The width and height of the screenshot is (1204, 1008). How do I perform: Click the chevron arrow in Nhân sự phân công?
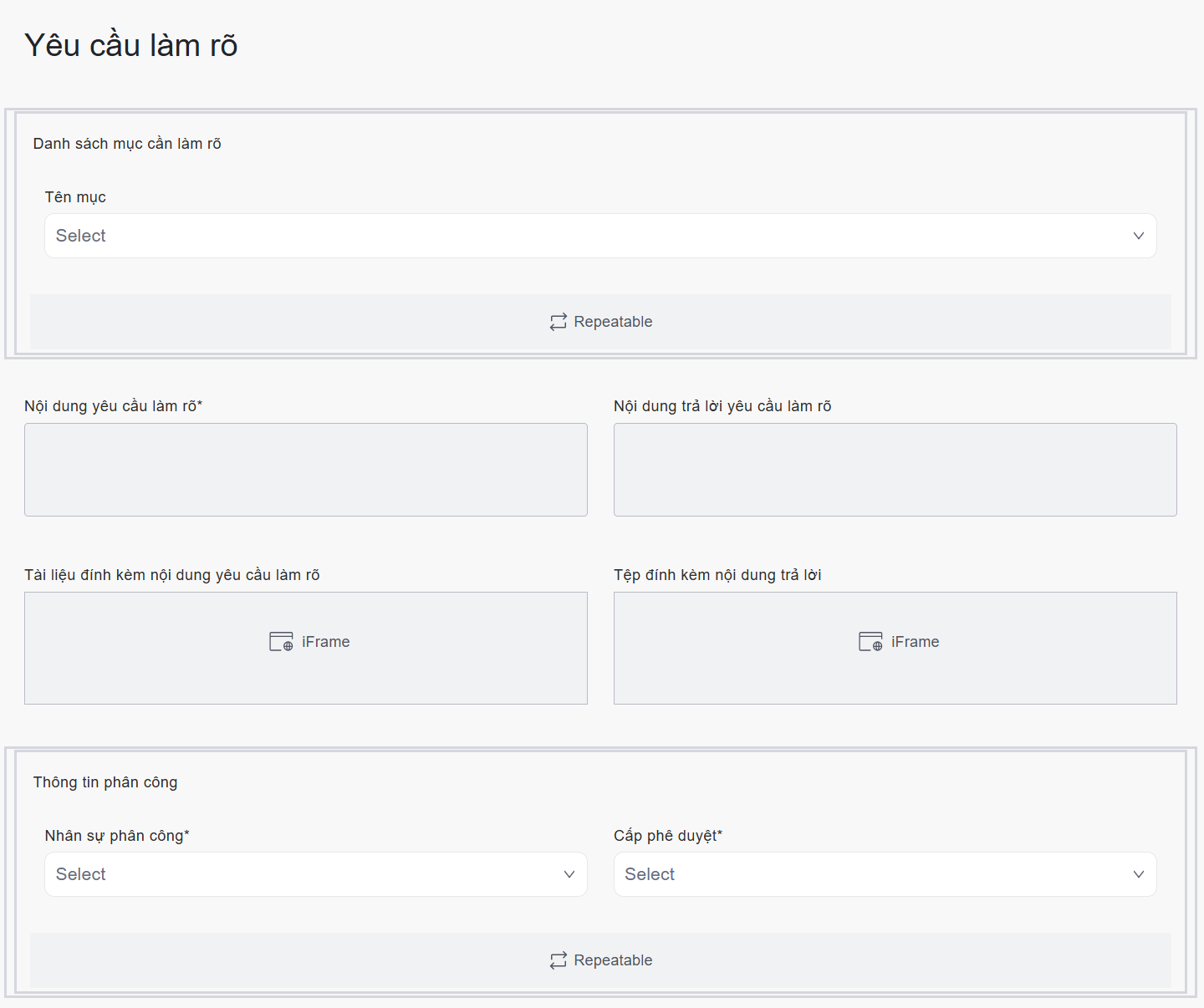coord(569,874)
